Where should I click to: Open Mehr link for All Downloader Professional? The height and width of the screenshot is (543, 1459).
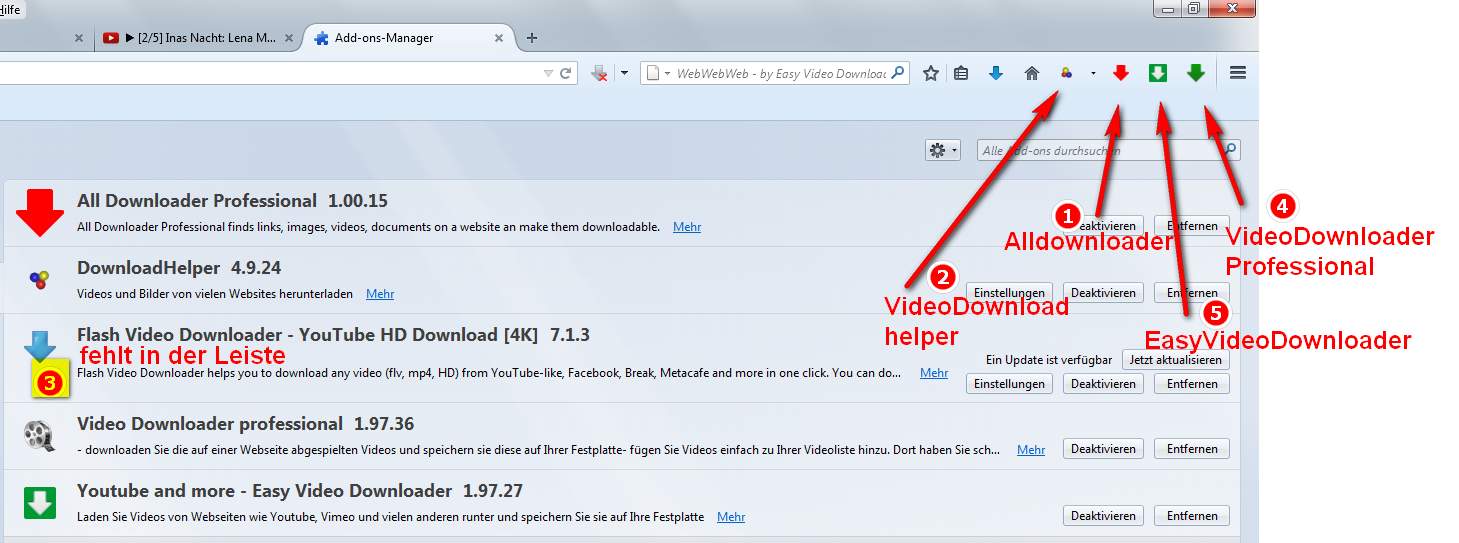pyautogui.click(x=687, y=227)
